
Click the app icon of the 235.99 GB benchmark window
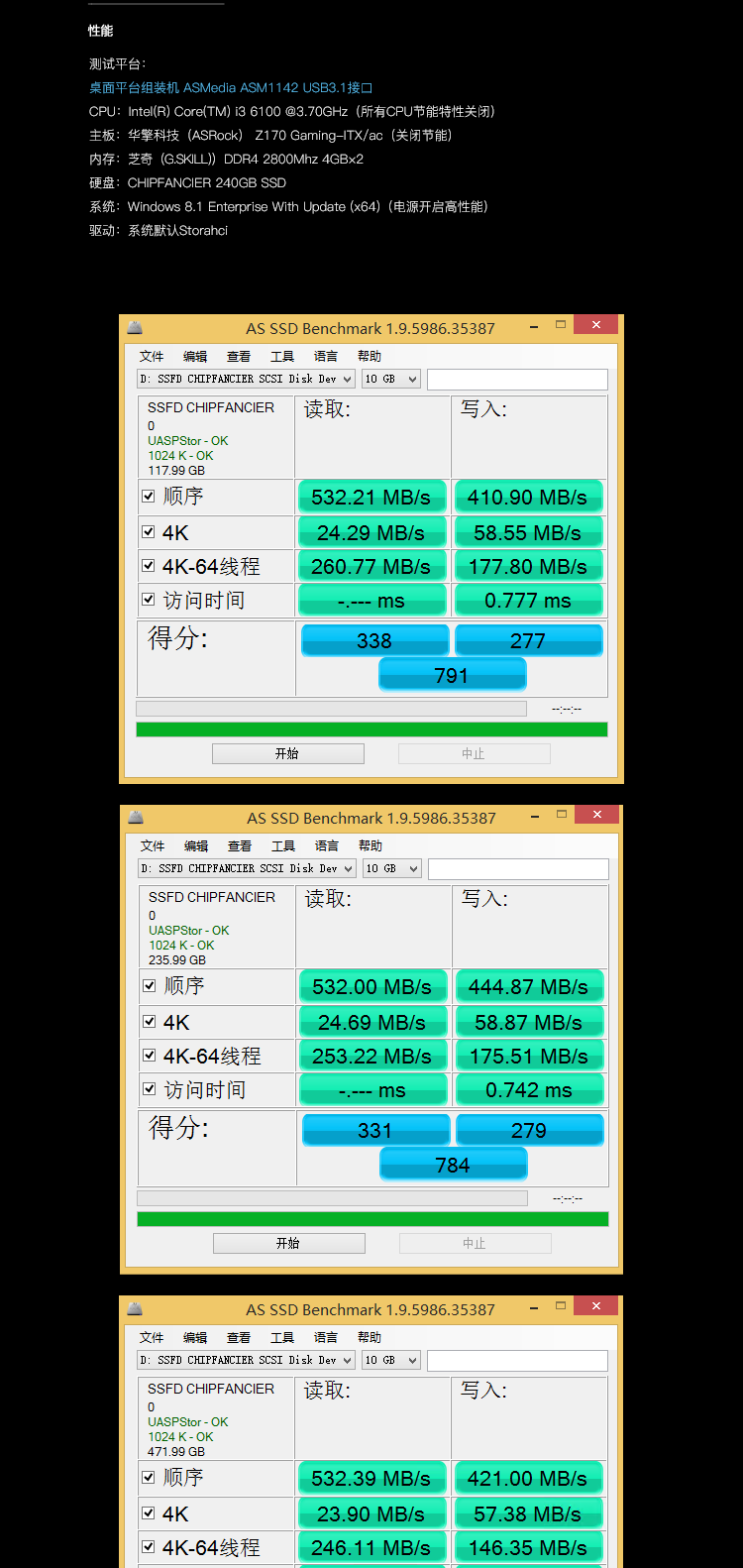coord(136,817)
